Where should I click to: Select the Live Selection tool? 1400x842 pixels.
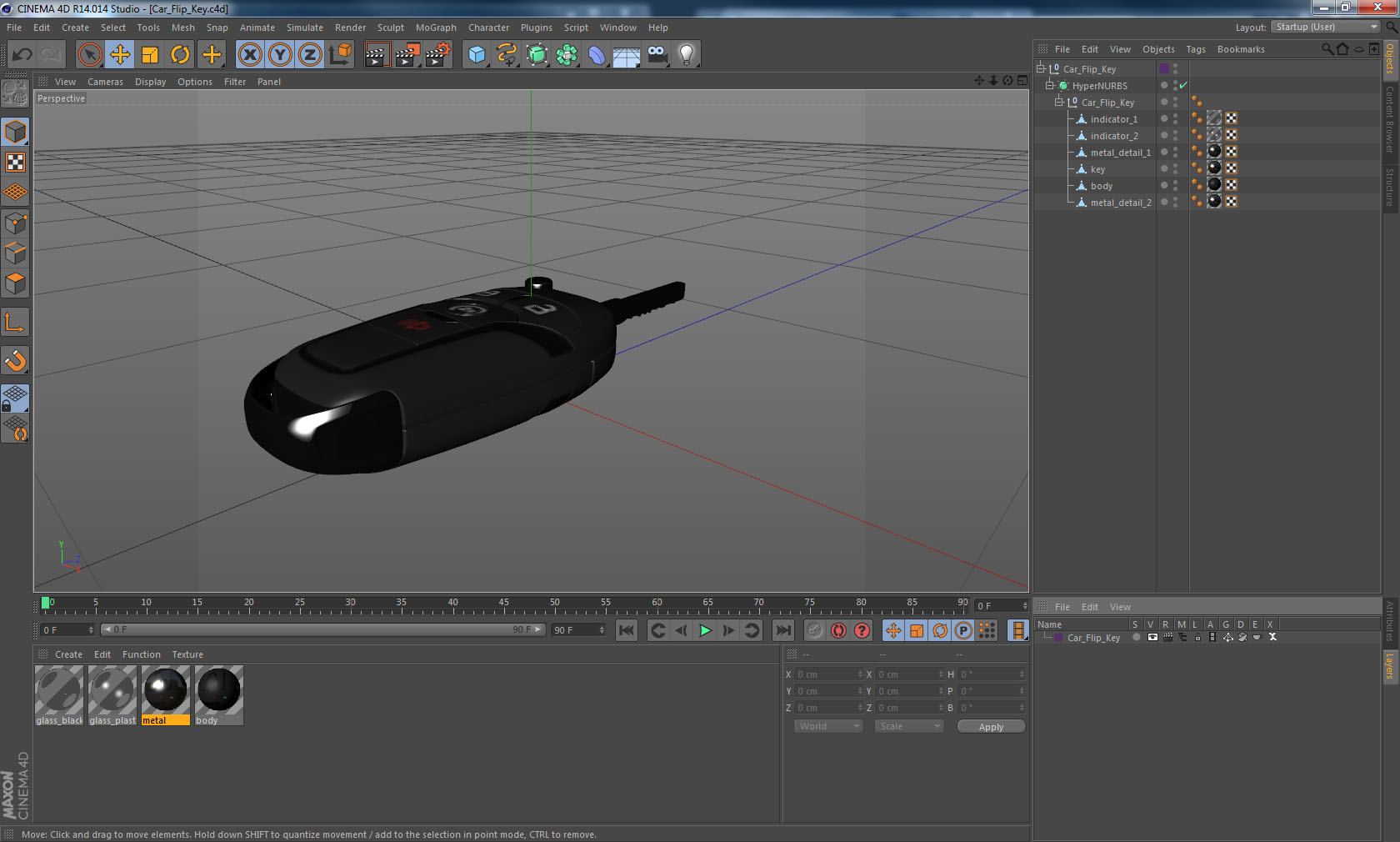click(x=89, y=55)
